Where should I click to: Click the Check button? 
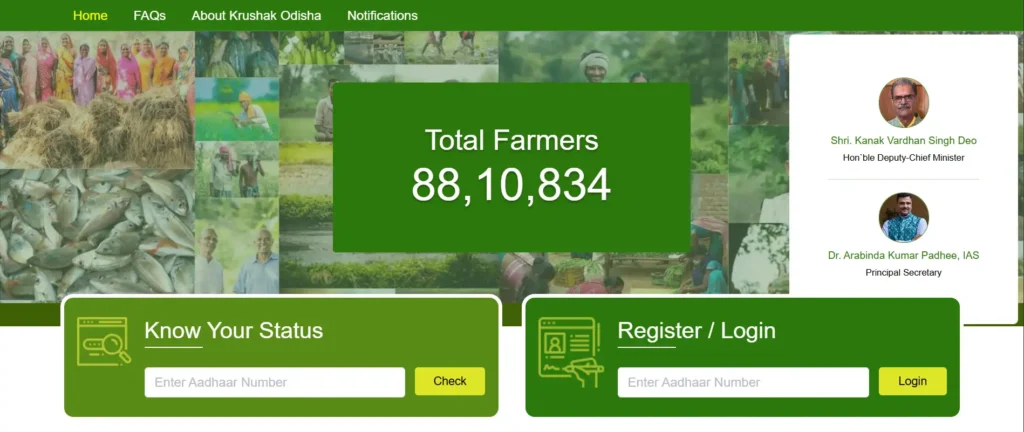click(x=450, y=381)
